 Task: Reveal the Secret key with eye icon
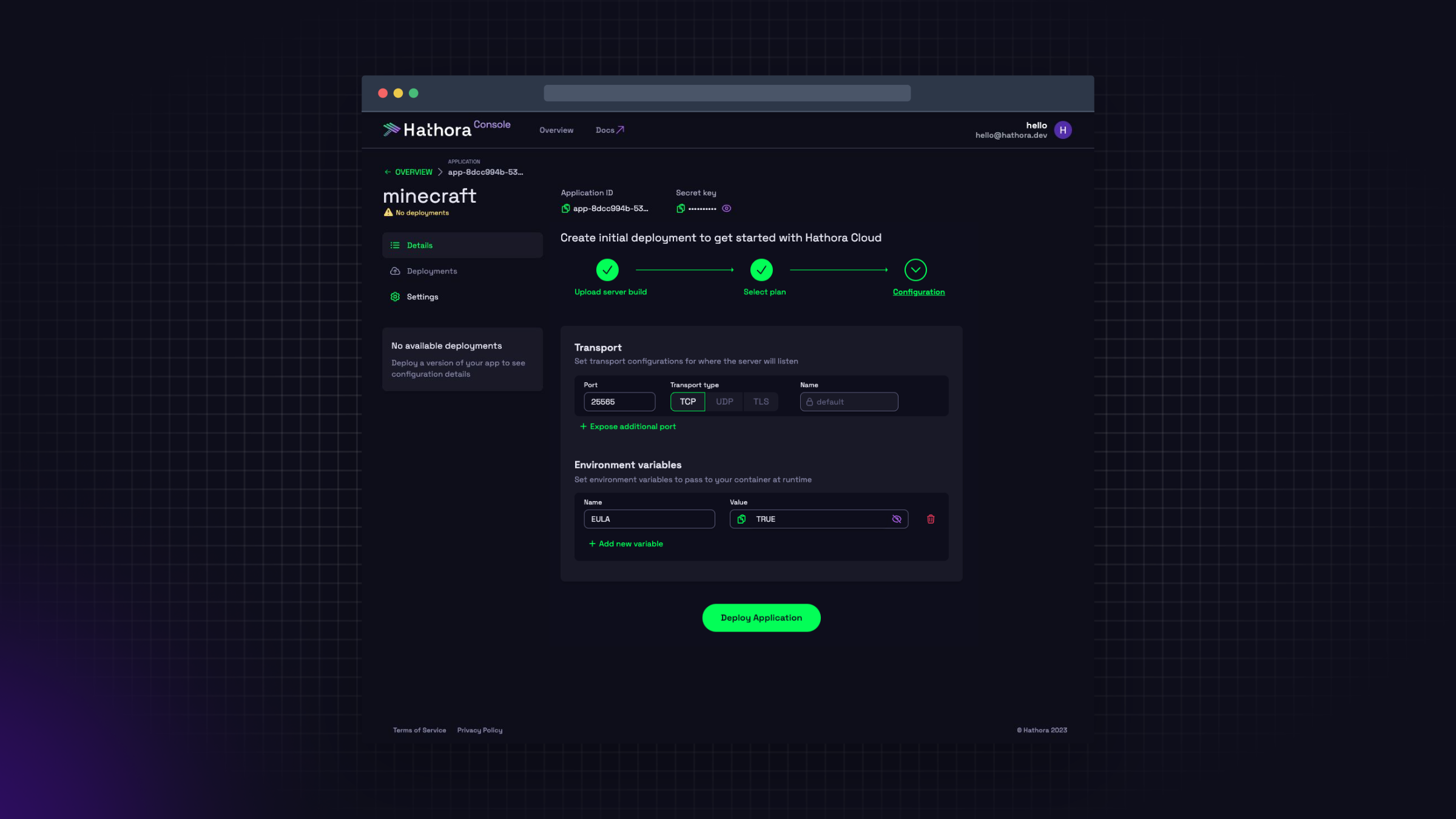click(726, 209)
